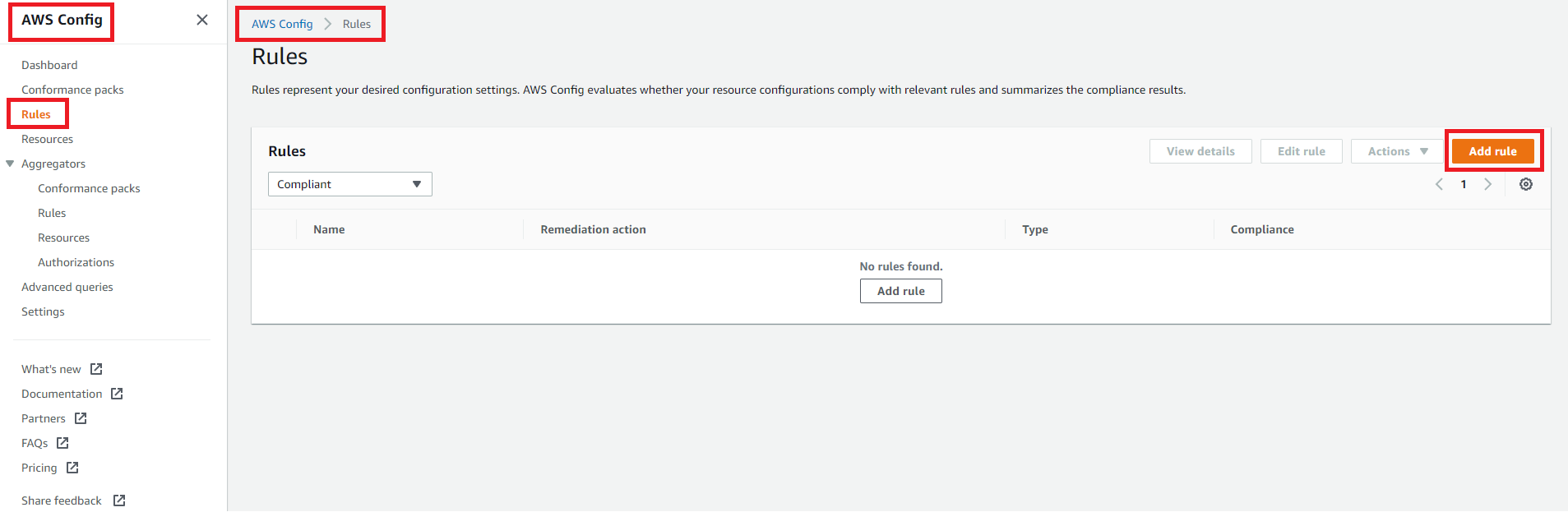
Task: Click the Edit rule button
Action: (1302, 151)
